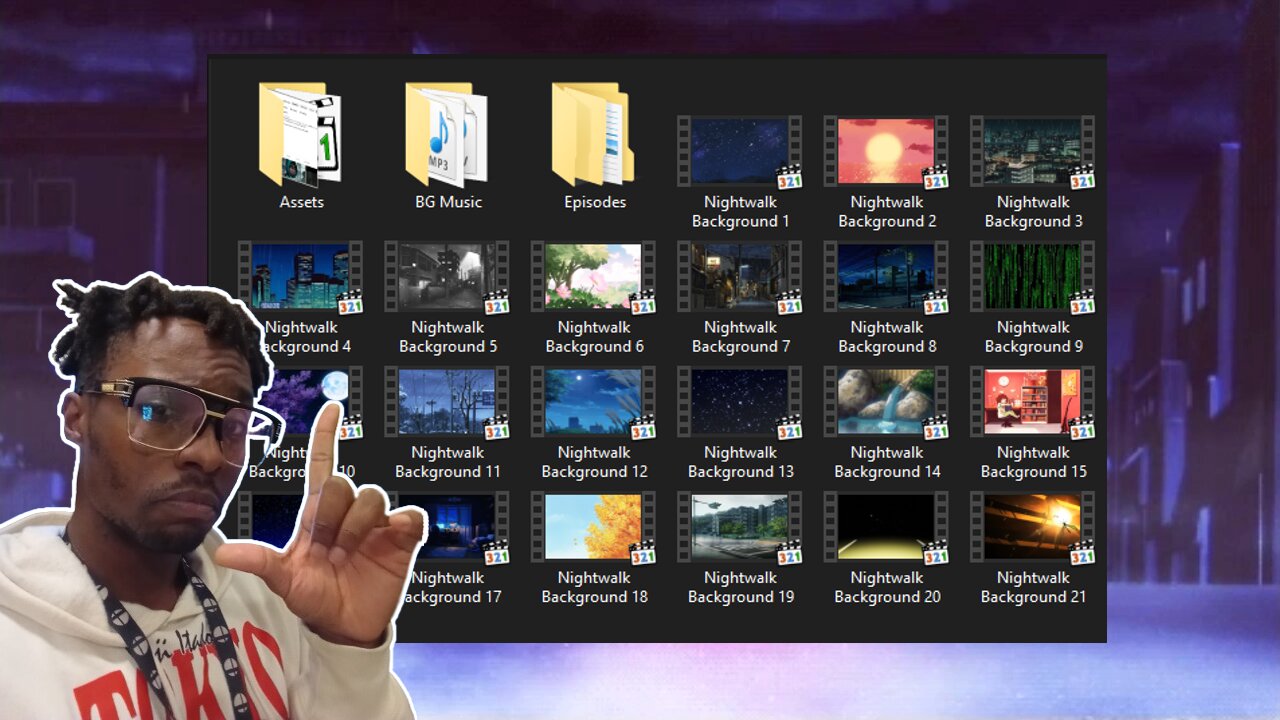Select Nightwalk Background 12 moonlit field video
The height and width of the screenshot is (720, 1280).
tap(593, 401)
